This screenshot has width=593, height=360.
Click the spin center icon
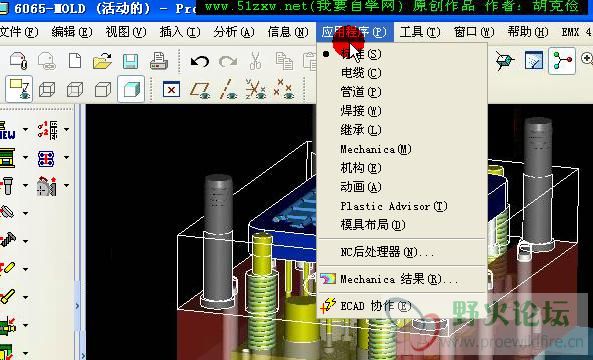[505, 61]
